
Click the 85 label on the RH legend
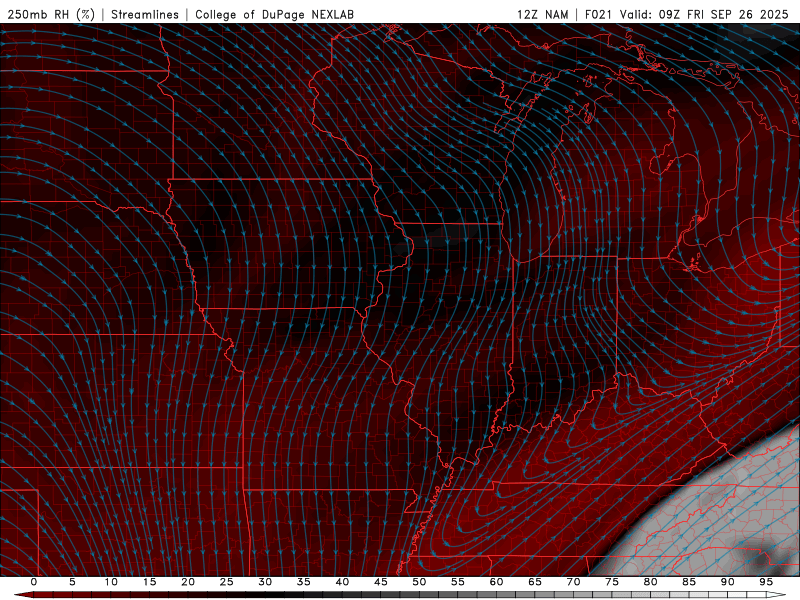coord(689,582)
